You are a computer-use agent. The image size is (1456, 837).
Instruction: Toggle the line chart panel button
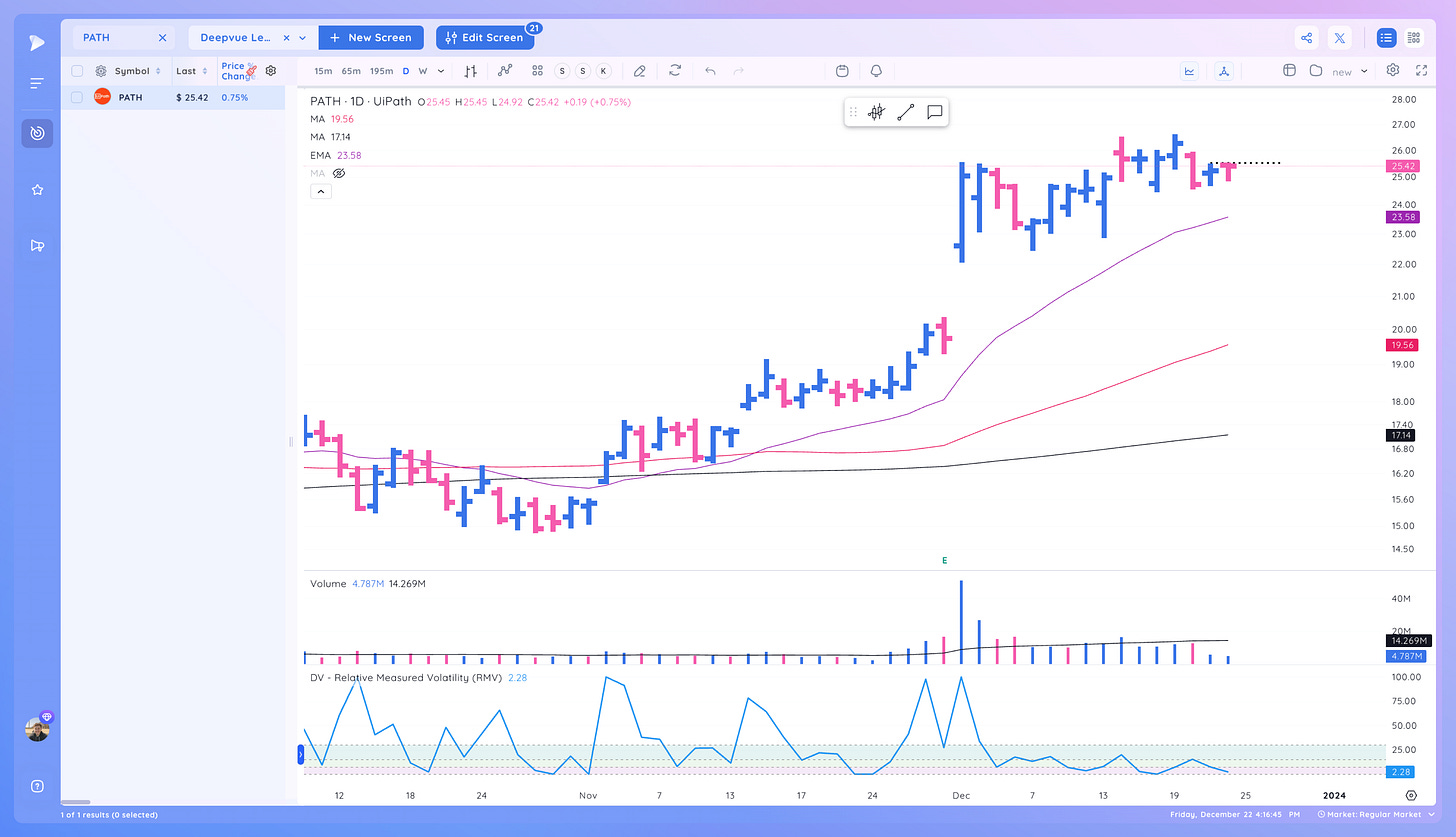point(1190,71)
